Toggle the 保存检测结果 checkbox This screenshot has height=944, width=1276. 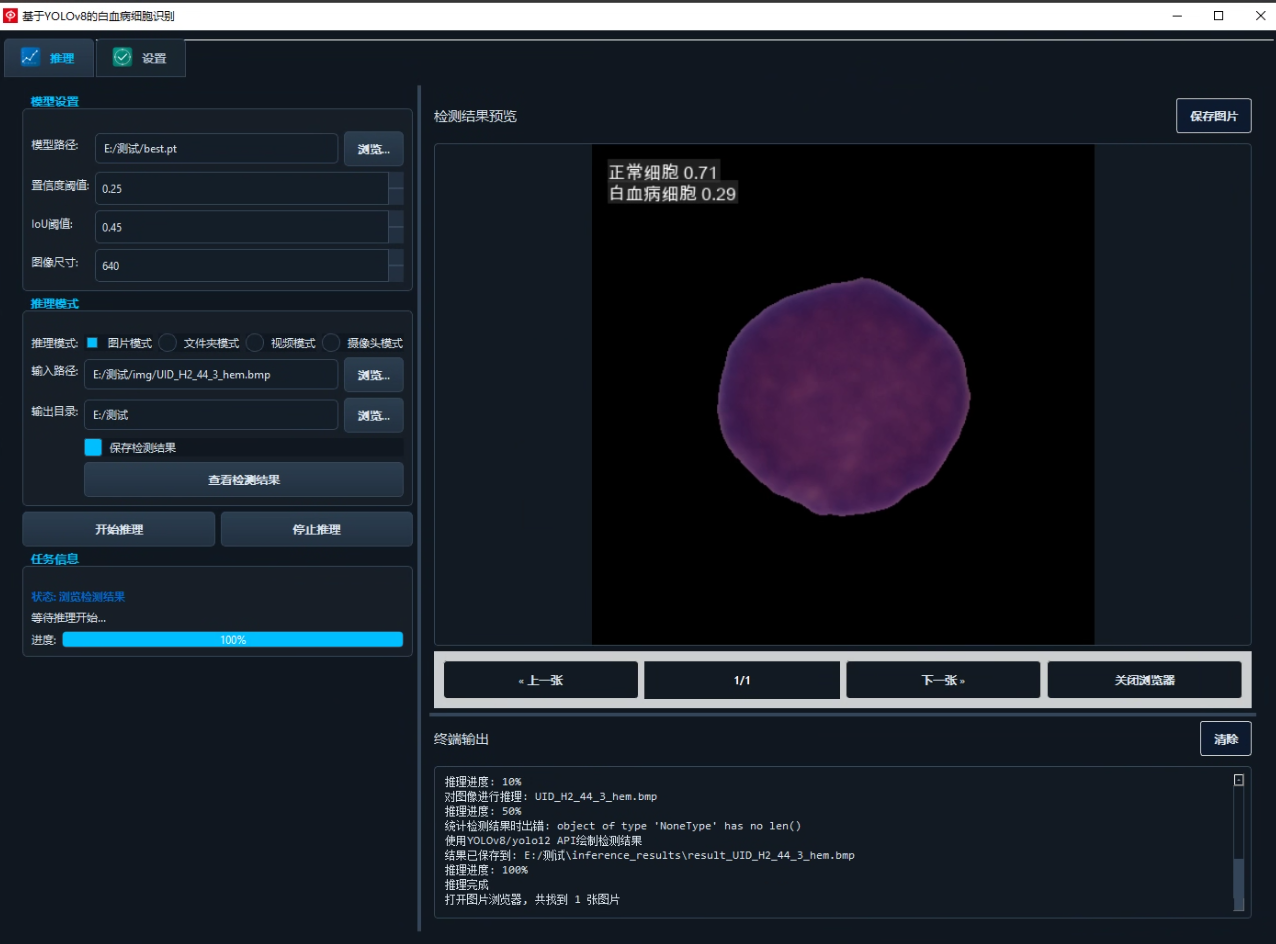pos(93,447)
